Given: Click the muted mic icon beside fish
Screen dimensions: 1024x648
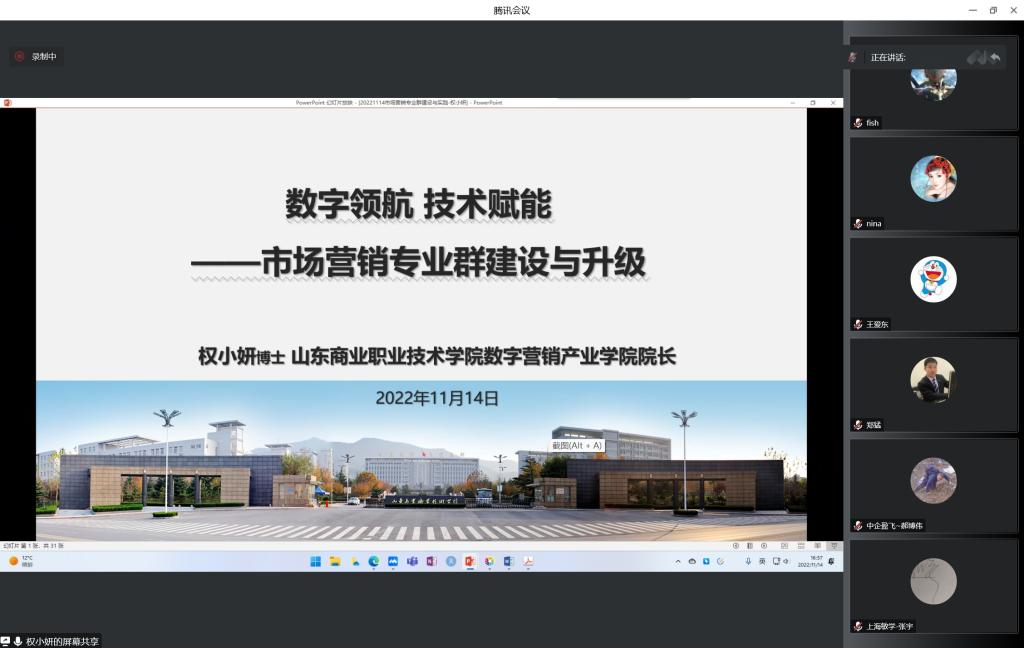Looking at the screenshot, I should coord(858,123).
